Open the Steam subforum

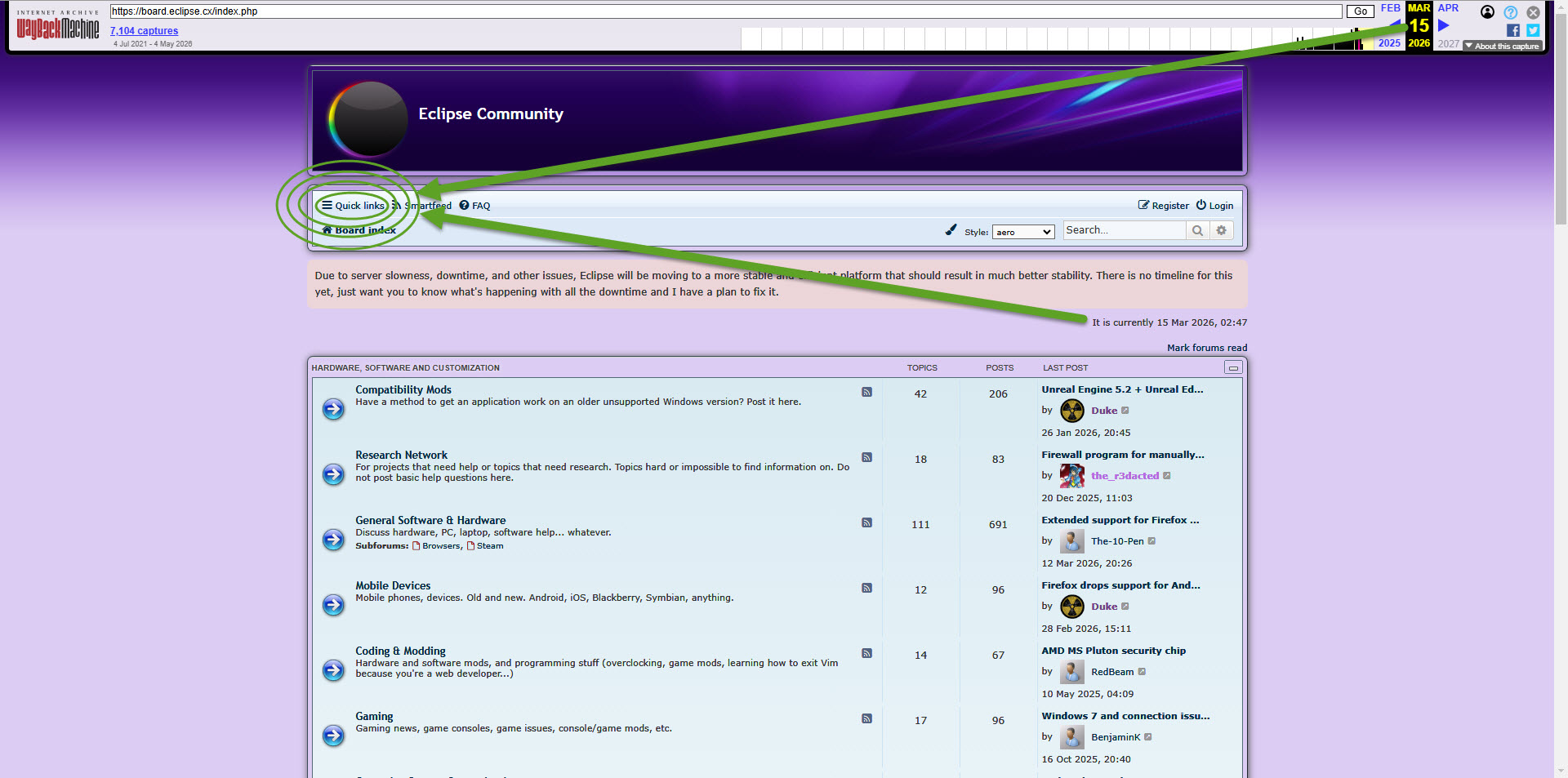click(x=485, y=546)
